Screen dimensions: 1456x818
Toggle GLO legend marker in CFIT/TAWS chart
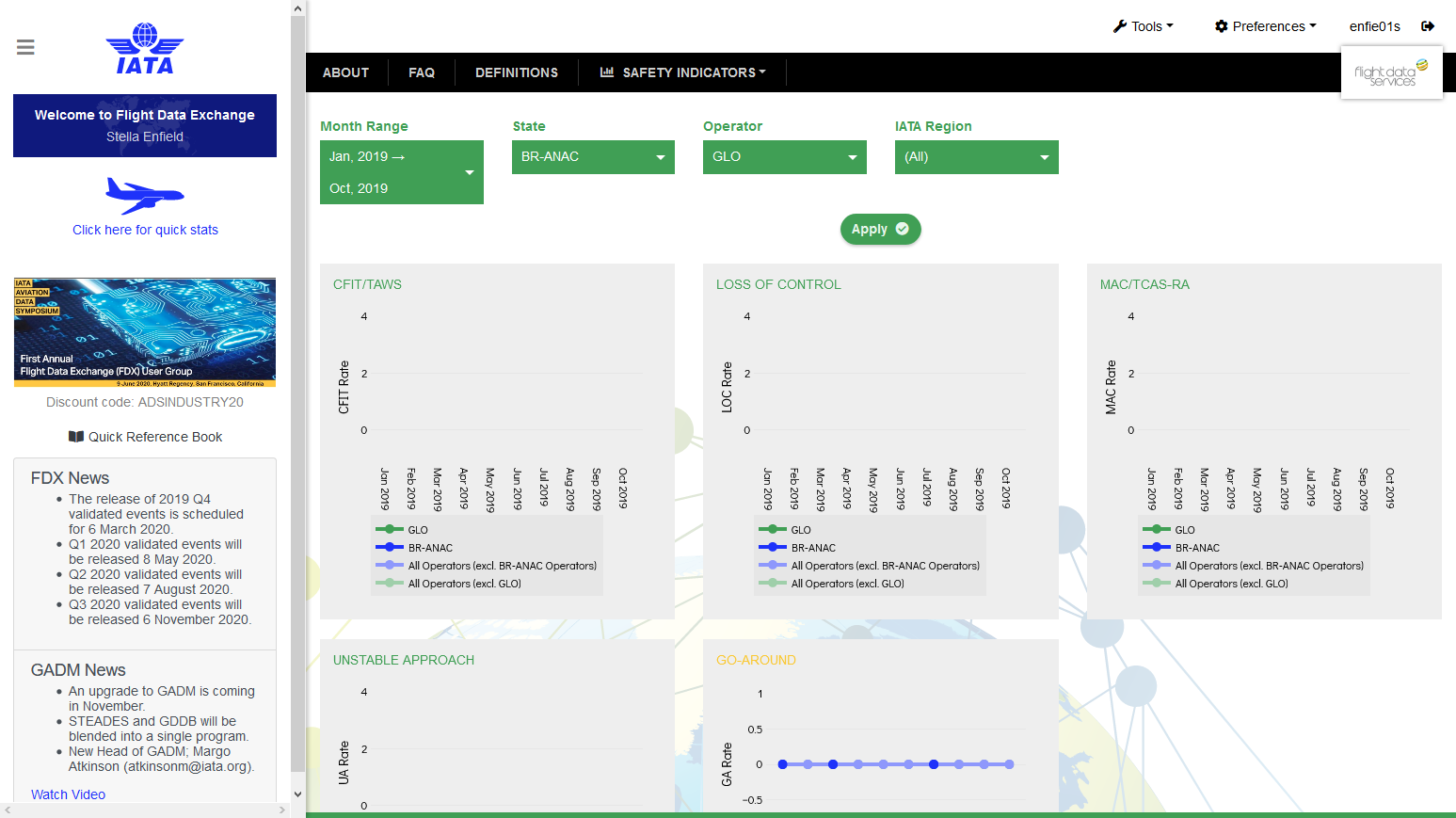[x=390, y=530]
